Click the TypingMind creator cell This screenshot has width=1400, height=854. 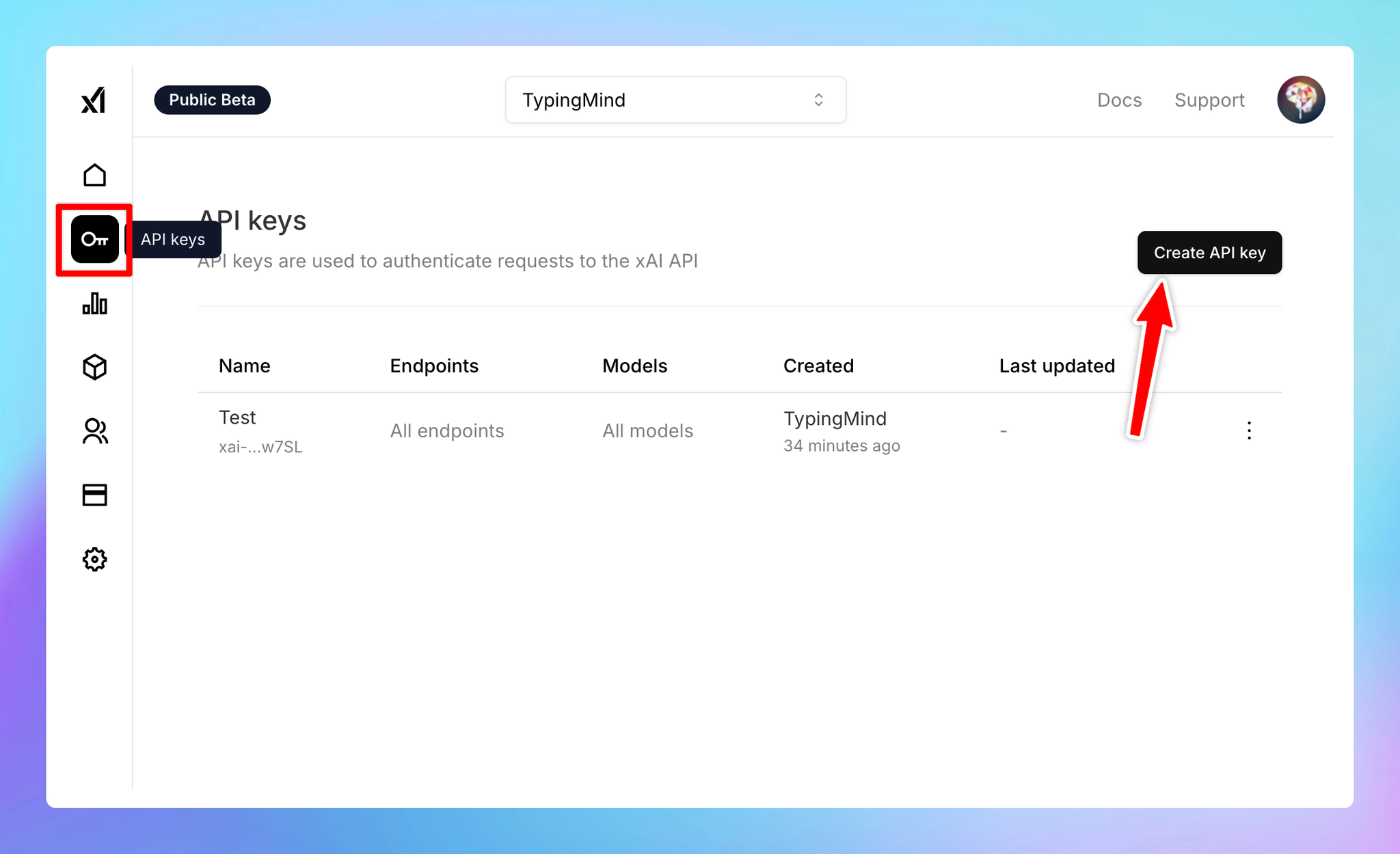[835, 418]
